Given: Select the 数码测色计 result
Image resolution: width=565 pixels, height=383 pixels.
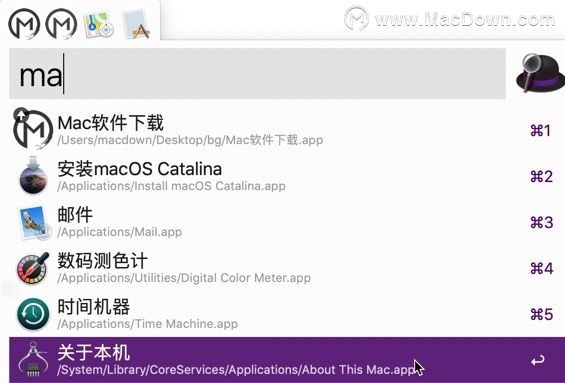Looking at the screenshot, I should click(102, 261).
